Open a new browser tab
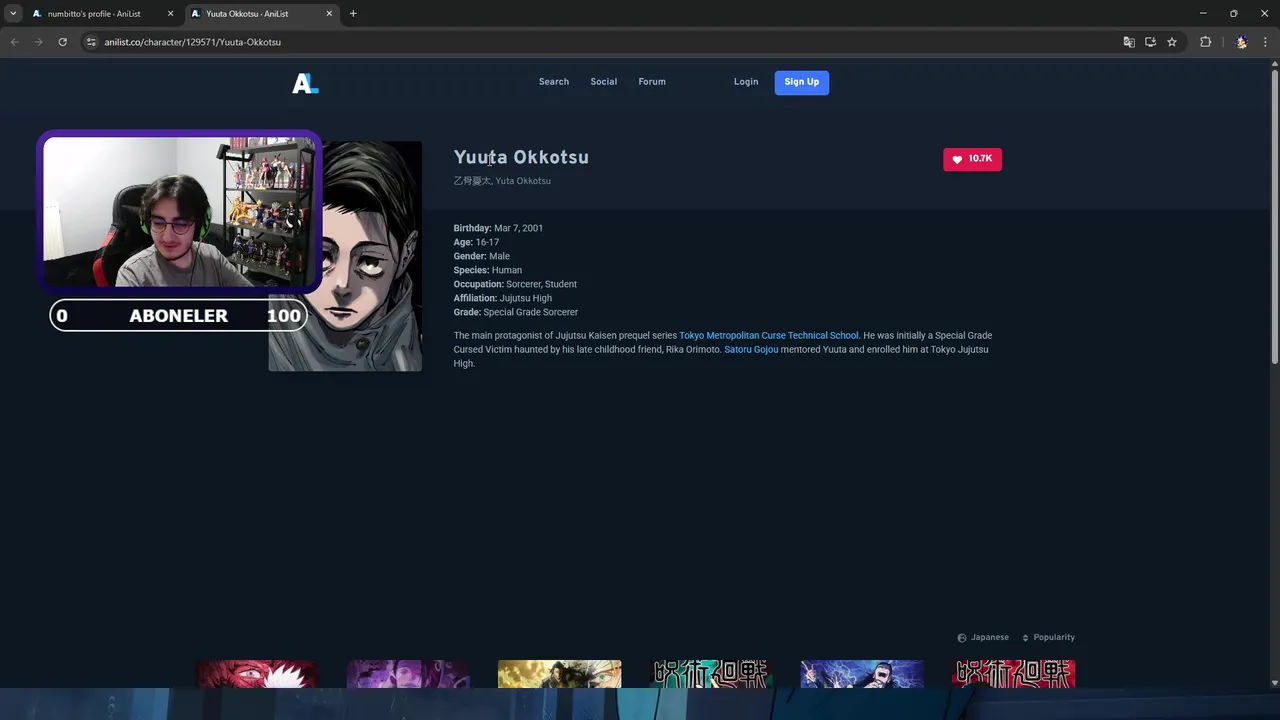This screenshot has width=1280, height=720. [x=353, y=14]
